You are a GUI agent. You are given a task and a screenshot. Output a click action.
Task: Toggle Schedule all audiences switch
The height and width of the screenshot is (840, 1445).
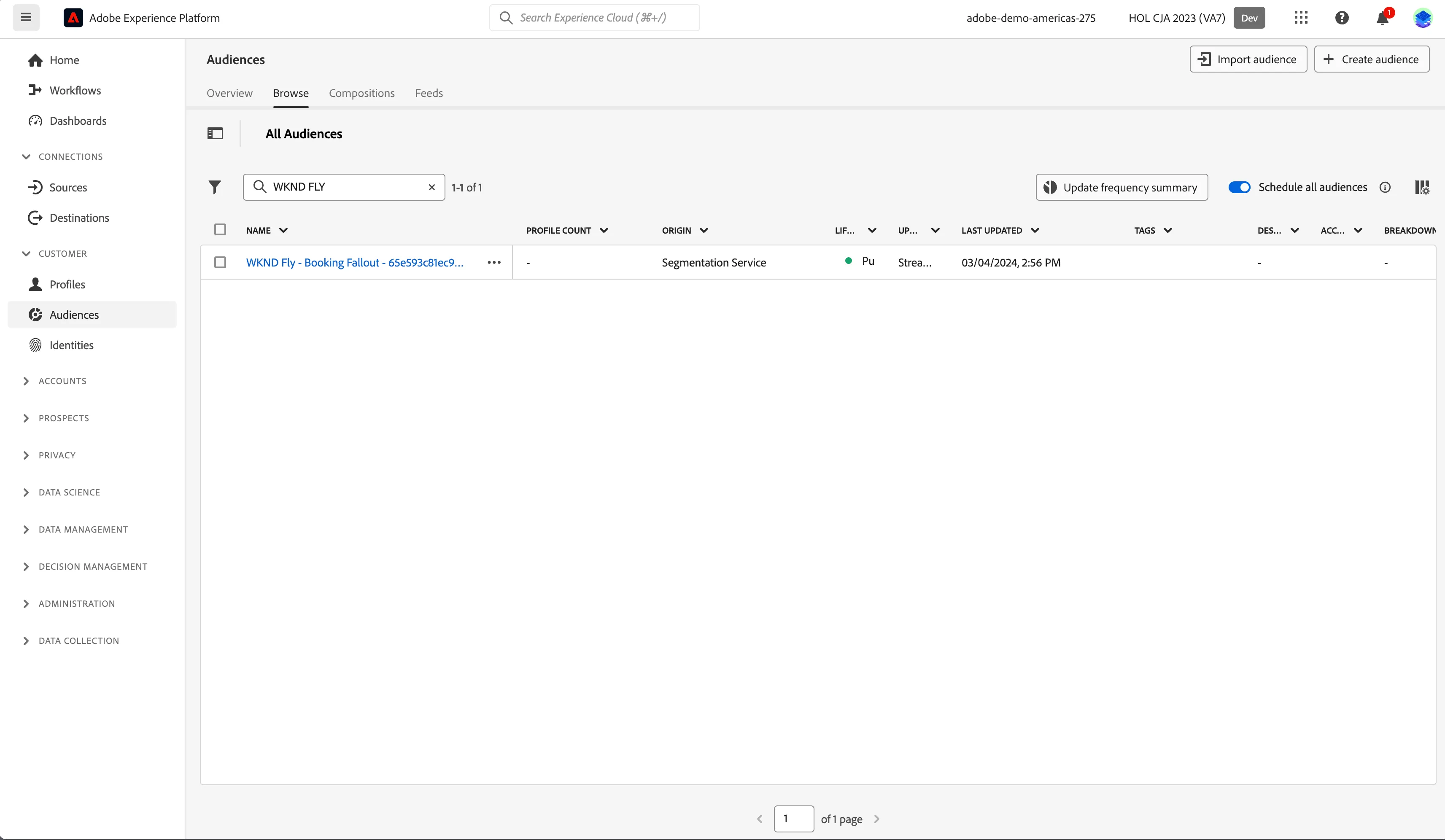pos(1239,187)
